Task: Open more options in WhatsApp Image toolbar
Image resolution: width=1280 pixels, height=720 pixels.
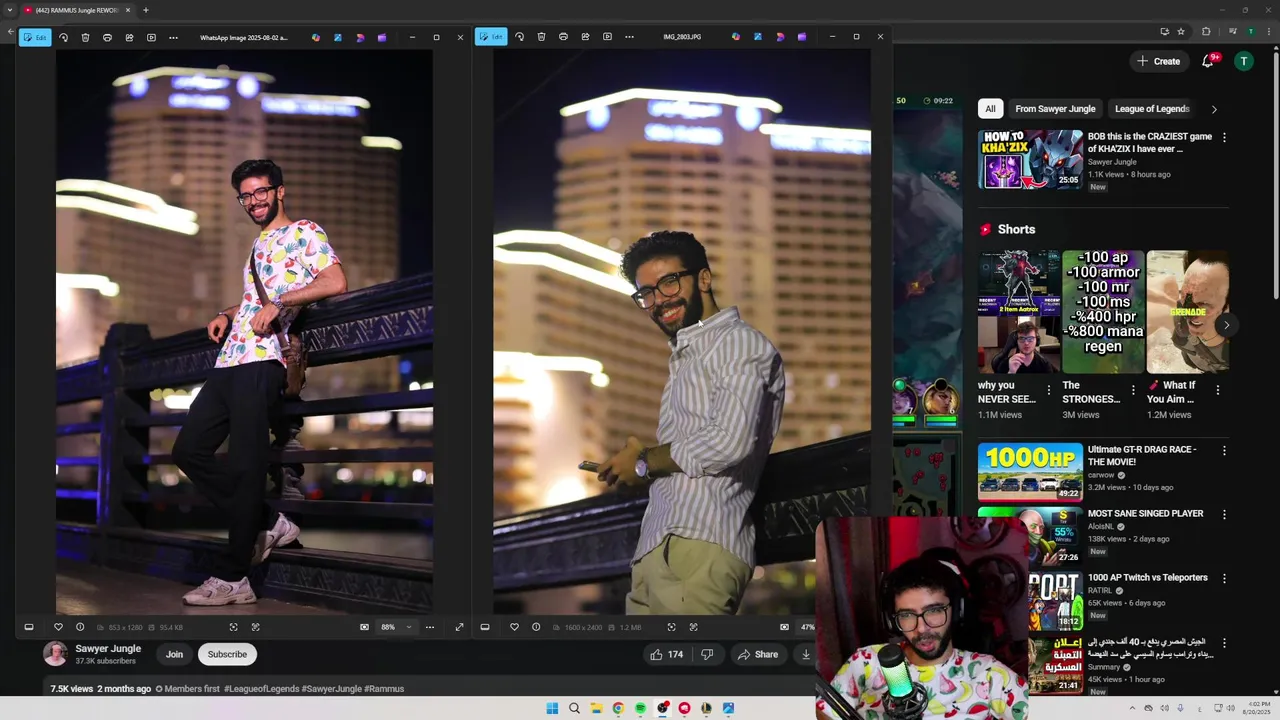Action: [x=173, y=37]
